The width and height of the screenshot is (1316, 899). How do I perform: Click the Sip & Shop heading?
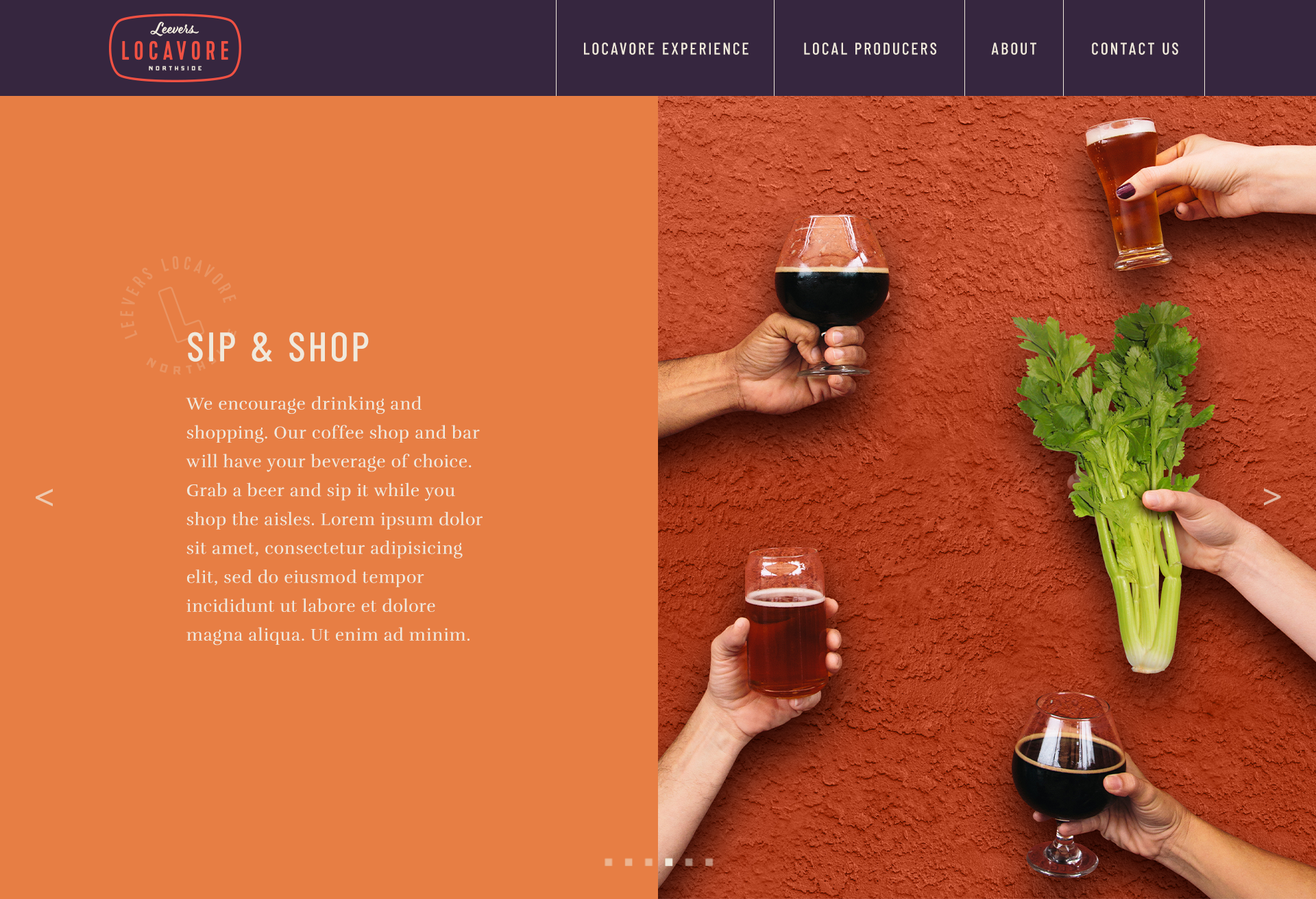[x=278, y=347]
